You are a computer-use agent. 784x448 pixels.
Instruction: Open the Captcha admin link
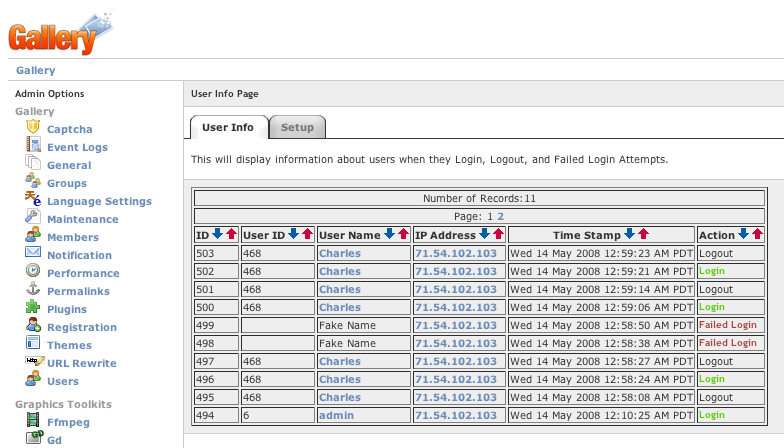pyautogui.click(x=70, y=130)
